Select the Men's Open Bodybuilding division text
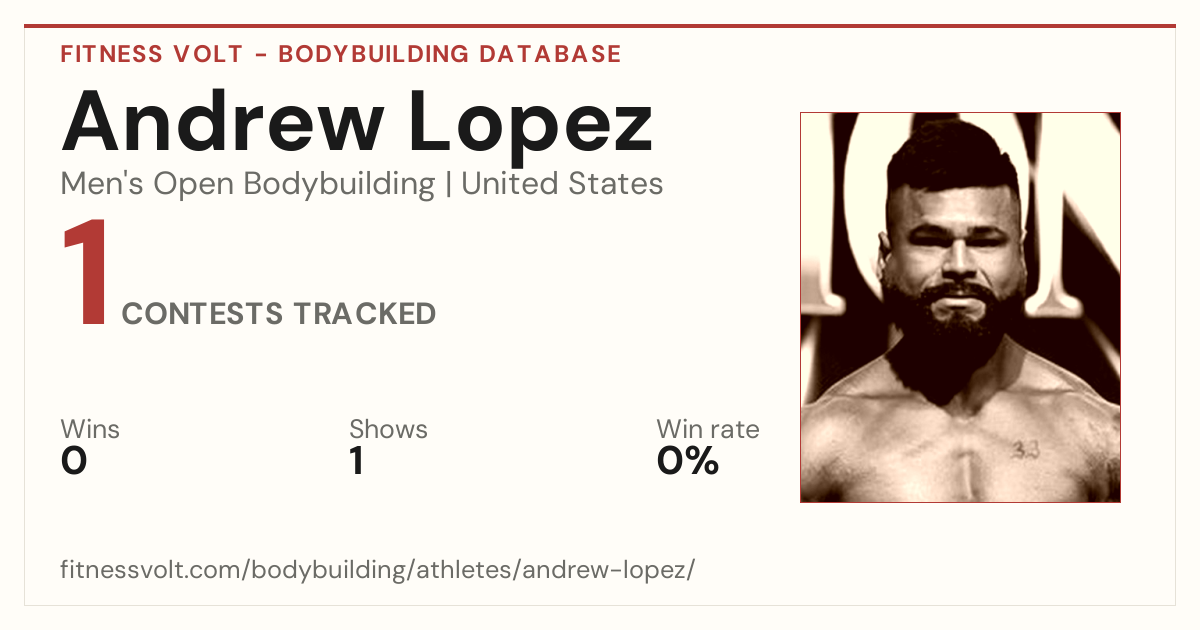Image resolution: width=1200 pixels, height=630 pixels. click(248, 184)
